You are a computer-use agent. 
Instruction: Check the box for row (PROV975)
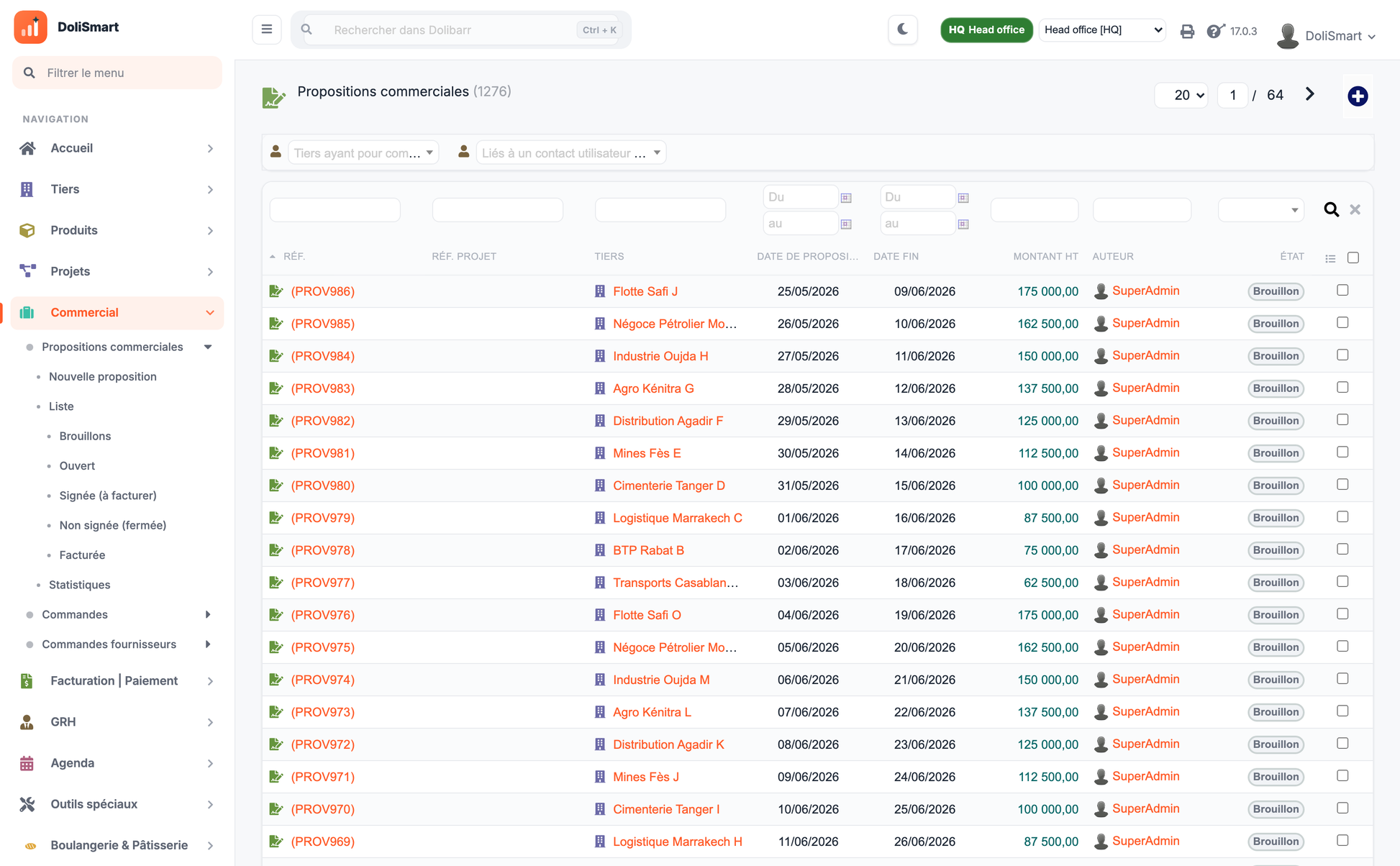[x=1342, y=646]
